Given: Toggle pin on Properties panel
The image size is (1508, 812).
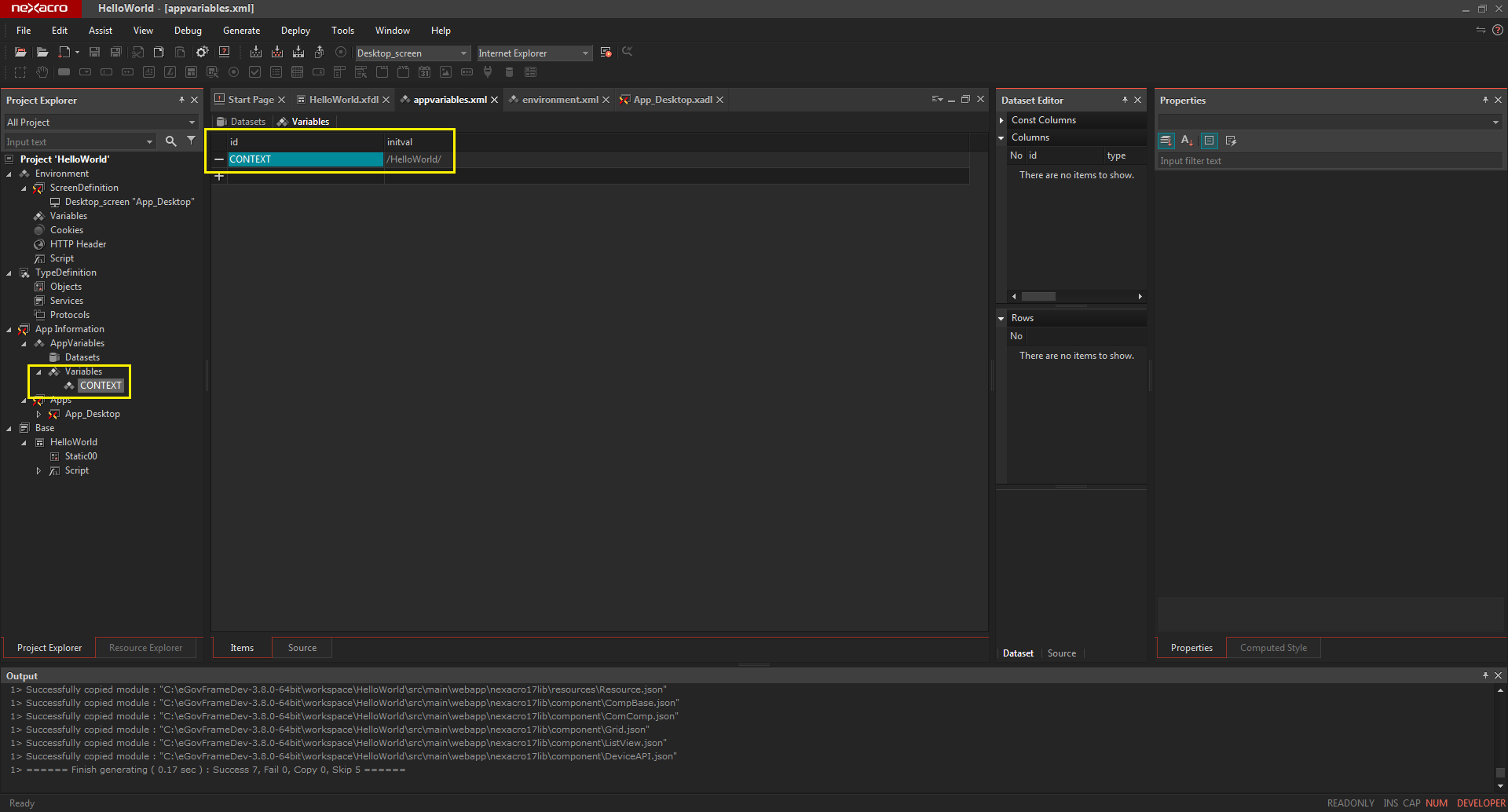Looking at the screenshot, I should 1485,100.
